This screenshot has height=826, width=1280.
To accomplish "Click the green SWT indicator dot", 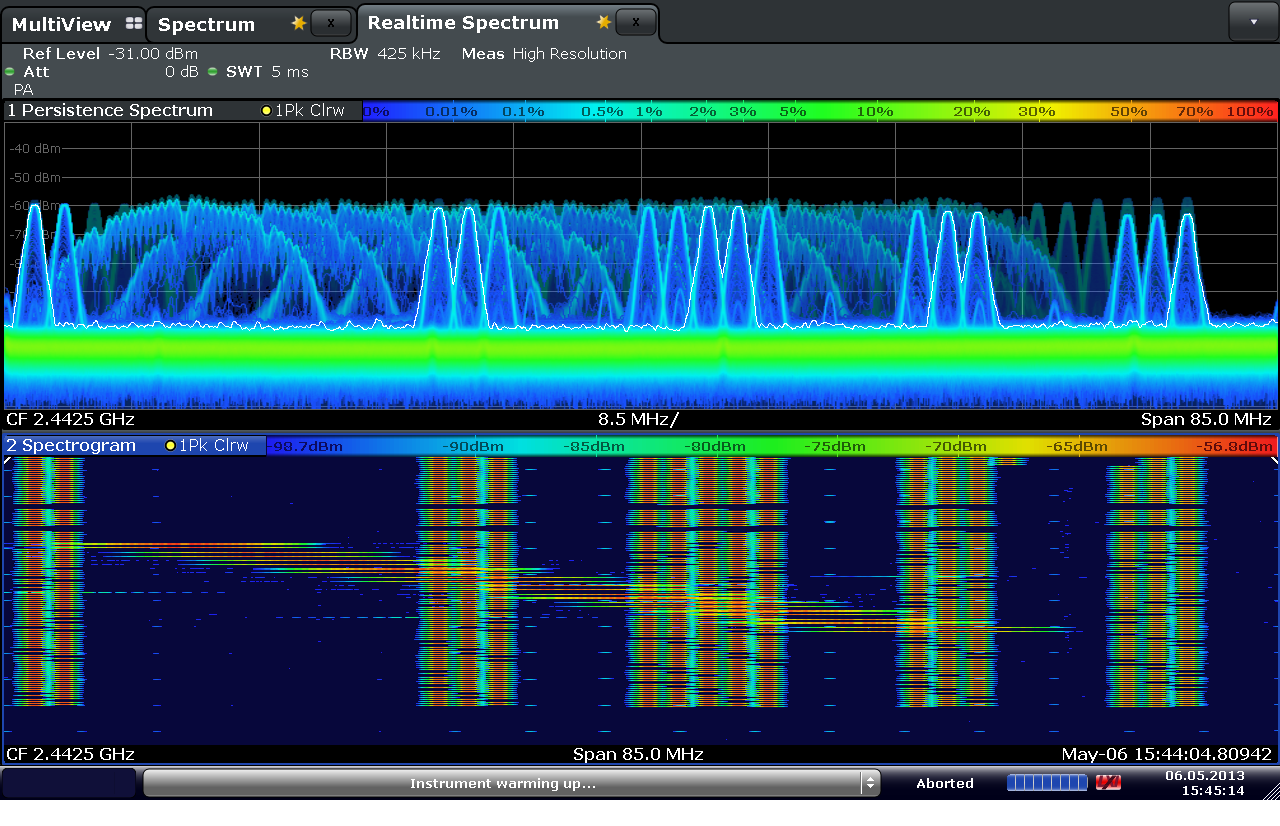I will (x=213, y=72).
